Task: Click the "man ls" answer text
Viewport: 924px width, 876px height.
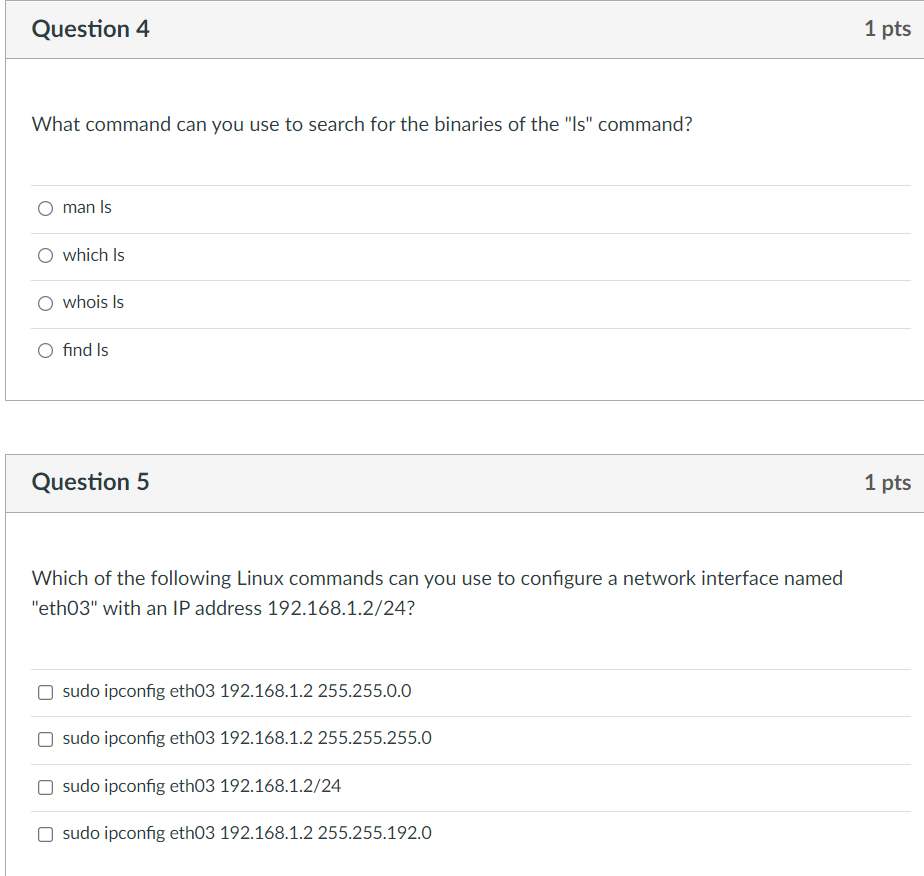Action: [87, 207]
